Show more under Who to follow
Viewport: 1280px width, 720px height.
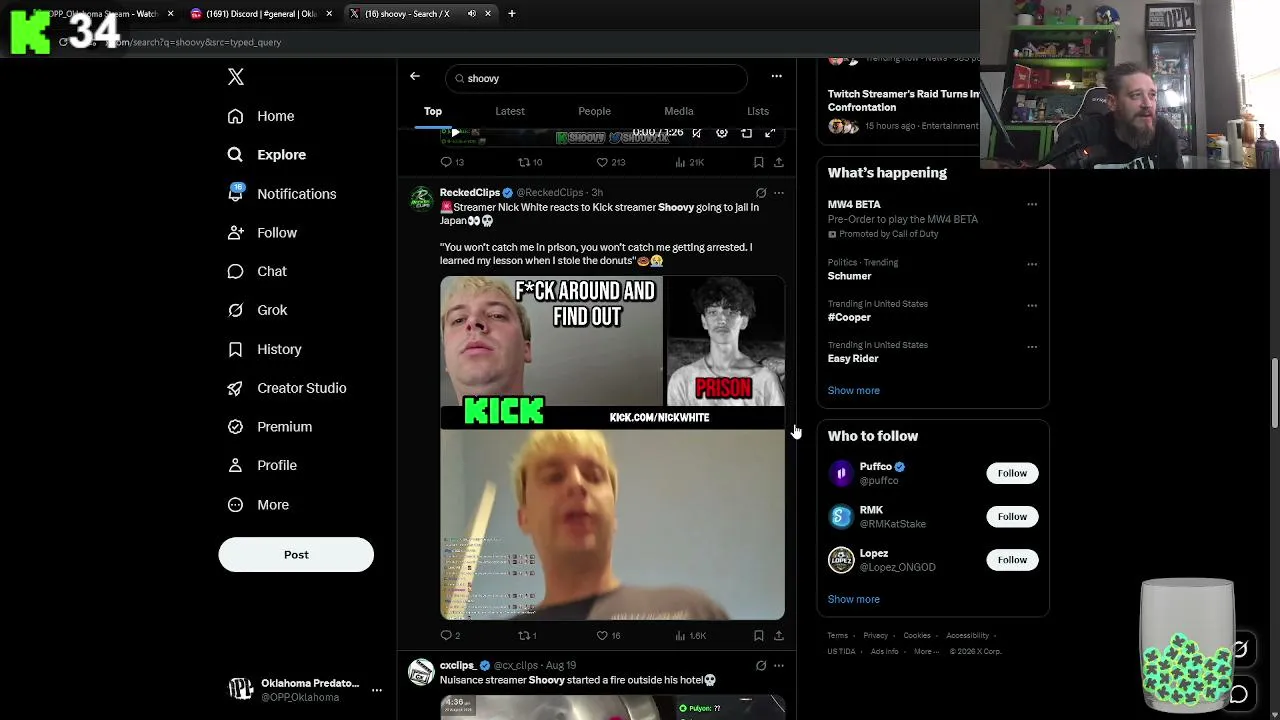click(x=854, y=599)
